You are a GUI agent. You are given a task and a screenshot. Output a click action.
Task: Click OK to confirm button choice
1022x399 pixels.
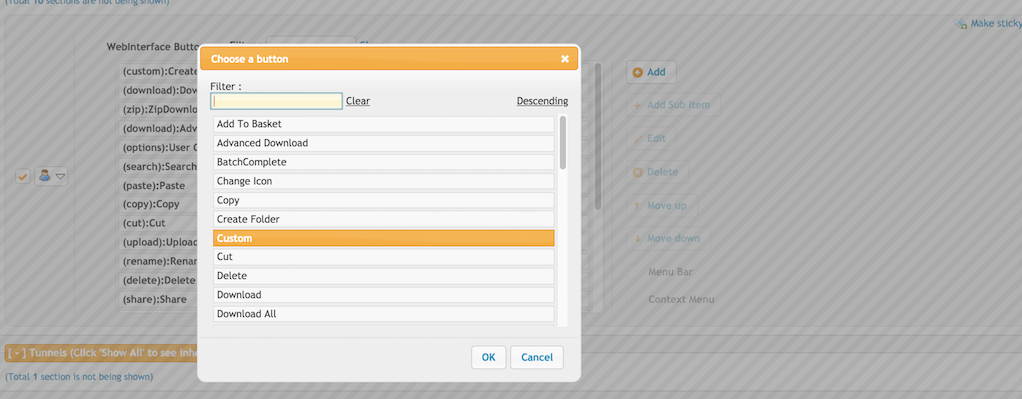coord(488,357)
